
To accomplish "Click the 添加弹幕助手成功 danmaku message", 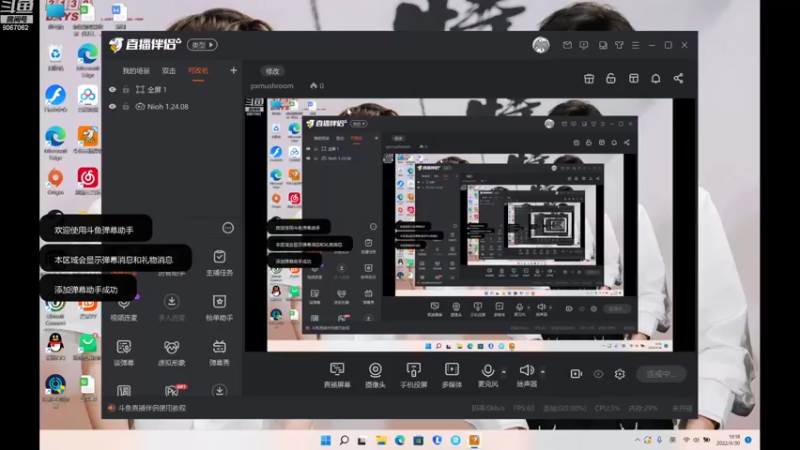I will click(x=88, y=289).
